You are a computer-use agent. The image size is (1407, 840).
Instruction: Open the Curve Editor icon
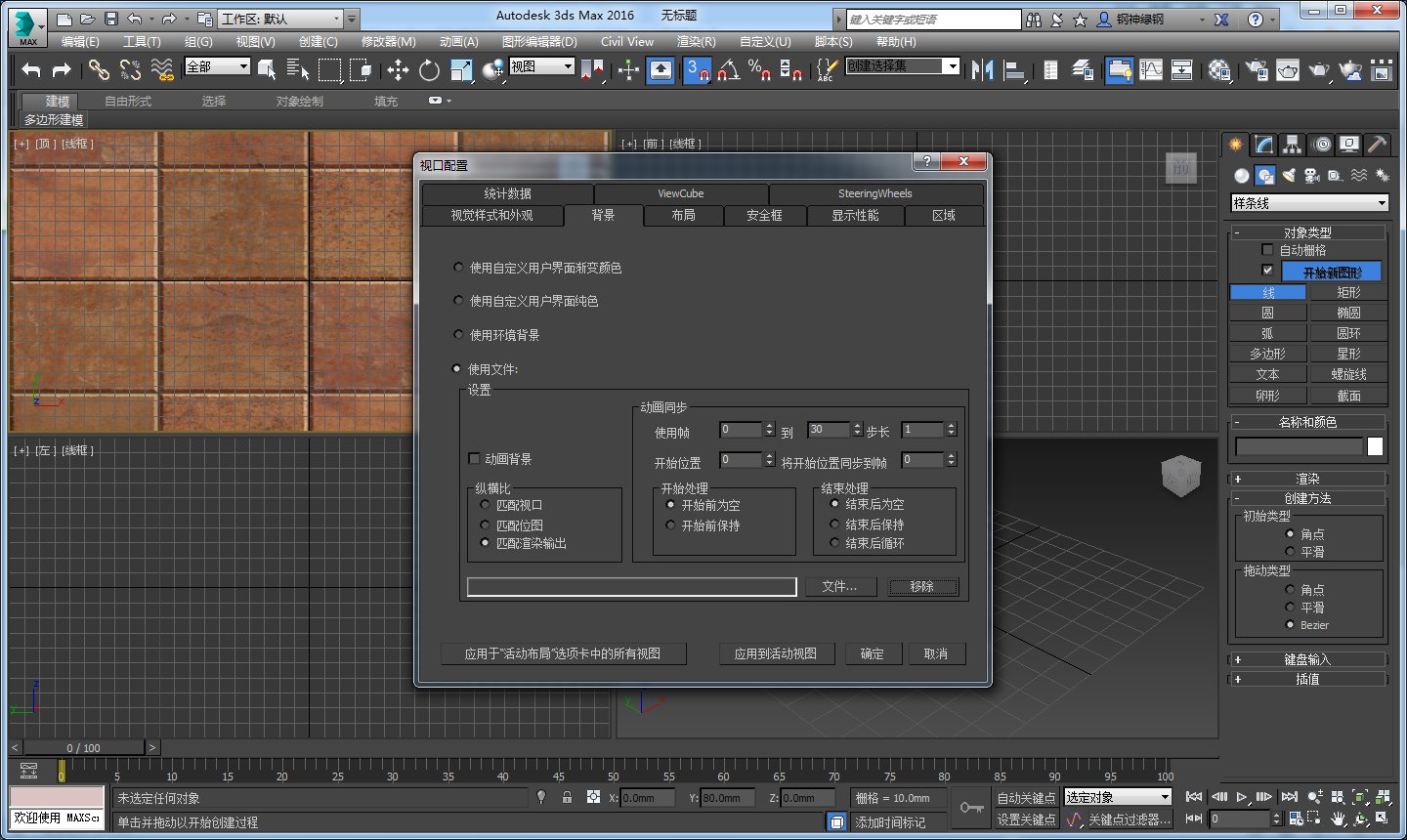[1151, 69]
